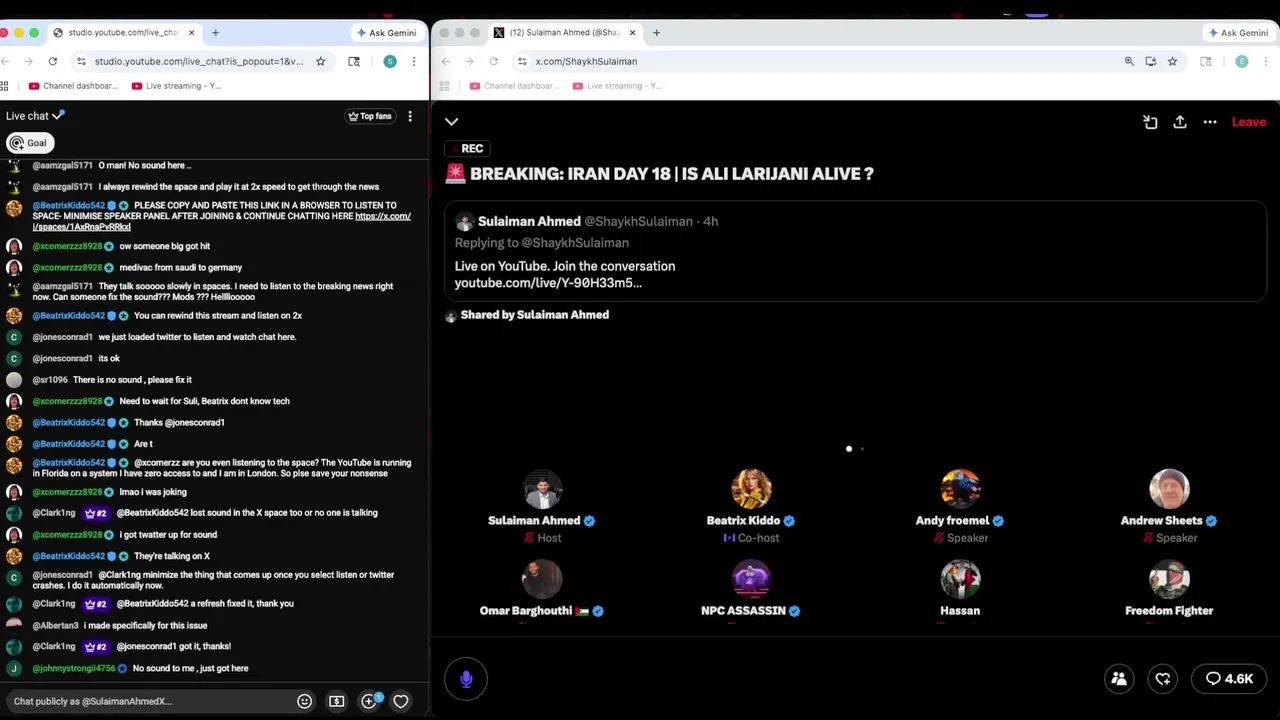
Task: Close the Sulaiman Ahmed X tab
Action: tap(632, 33)
